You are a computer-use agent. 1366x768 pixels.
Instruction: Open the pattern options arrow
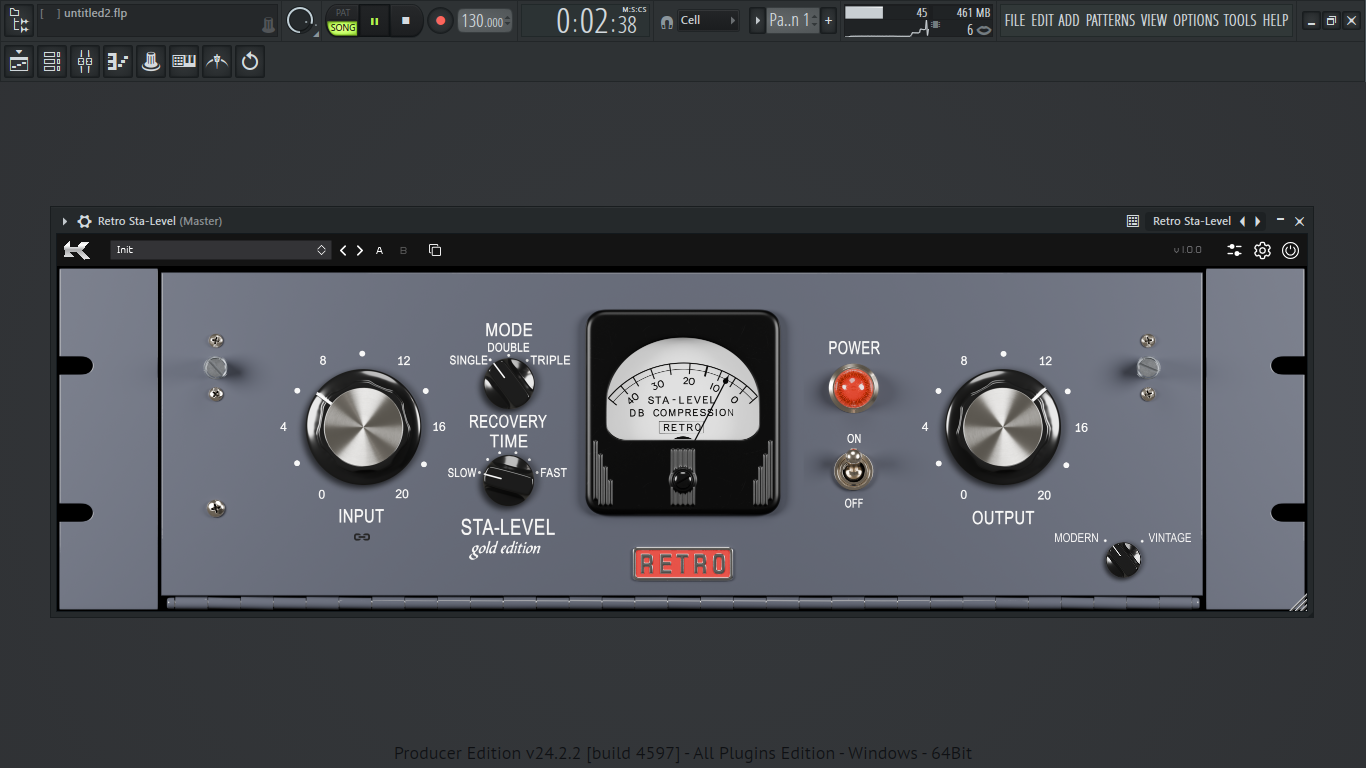click(x=757, y=20)
